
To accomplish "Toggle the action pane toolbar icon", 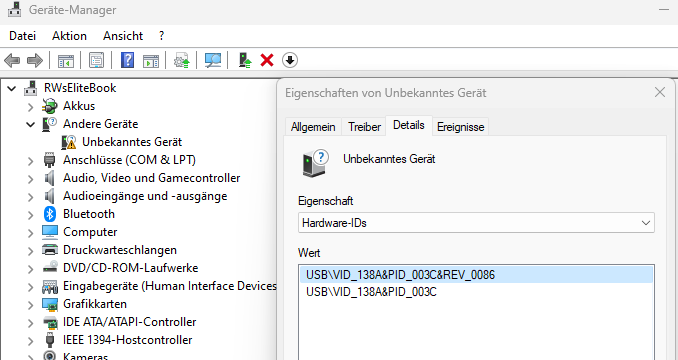I will (151, 61).
